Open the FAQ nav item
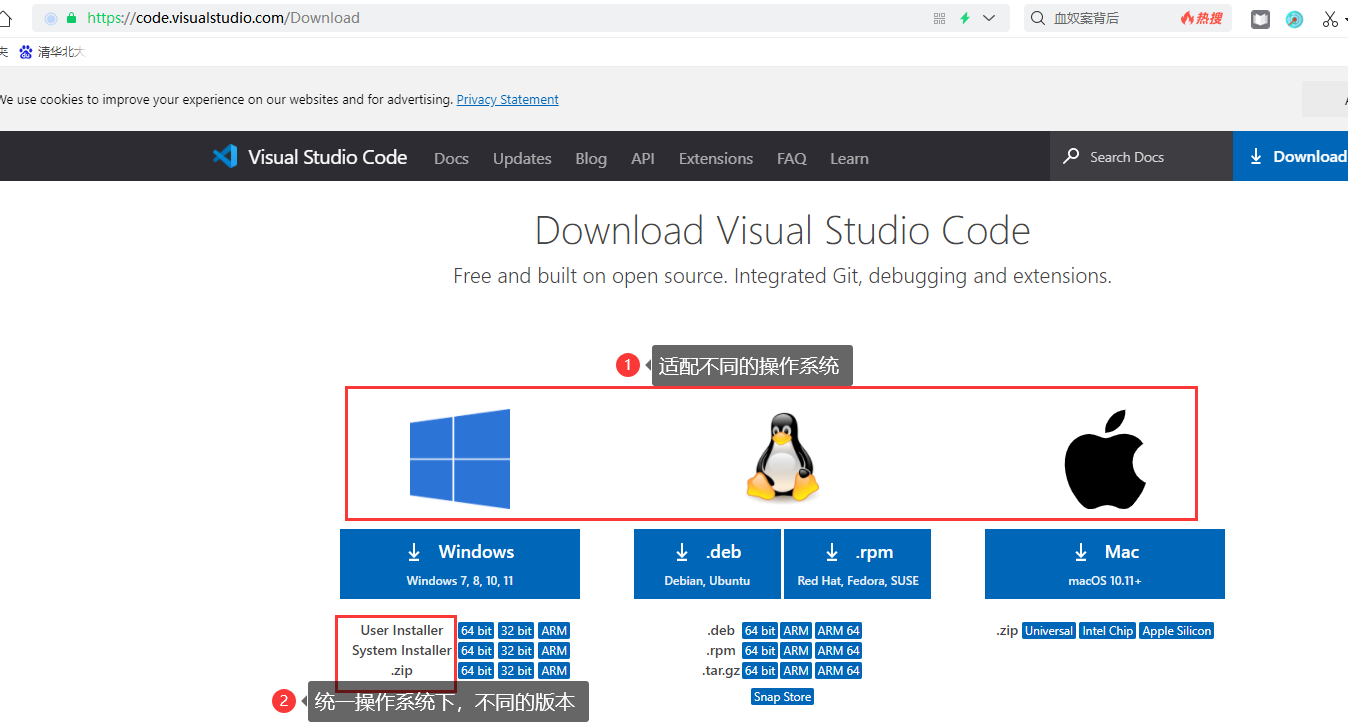This screenshot has width=1348, height=722. [792, 158]
